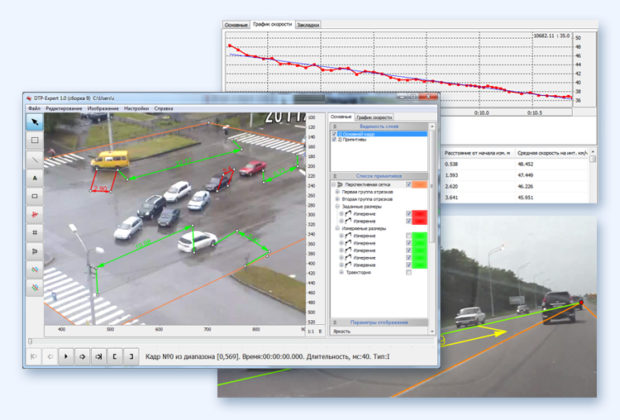Click the orange swatch of Перспективная сетка
Screen dimensions: 620x420
420,185
